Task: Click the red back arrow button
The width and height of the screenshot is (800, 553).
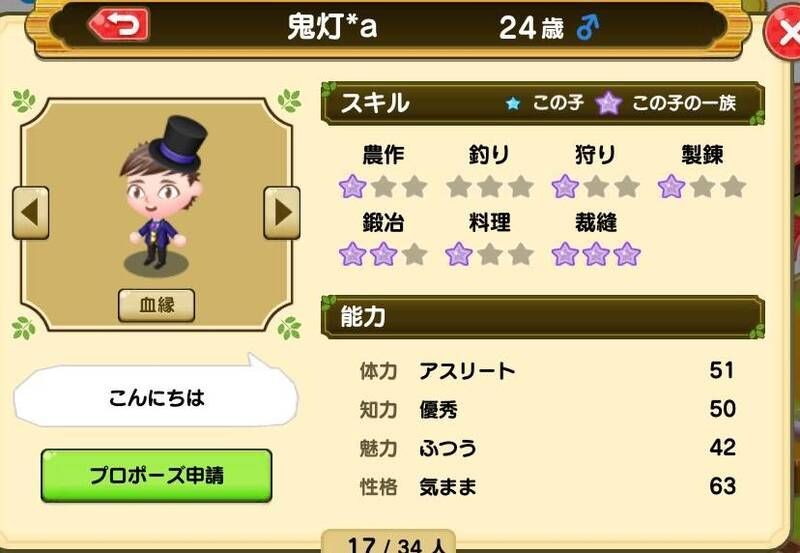Action: (118, 24)
